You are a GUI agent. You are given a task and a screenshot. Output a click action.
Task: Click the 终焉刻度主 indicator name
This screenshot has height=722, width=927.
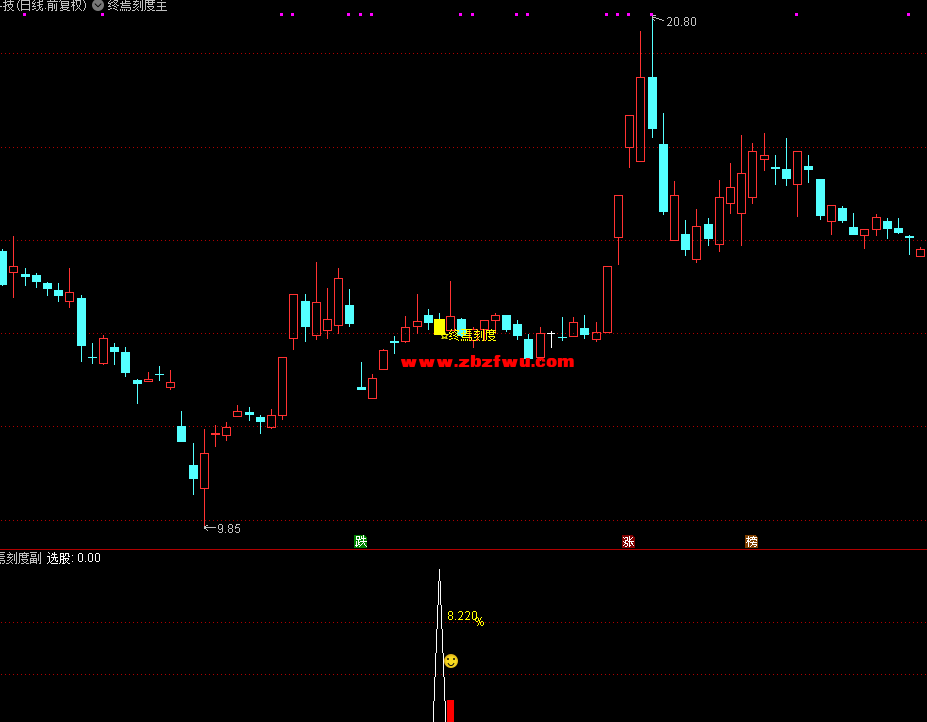[x=137, y=5]
